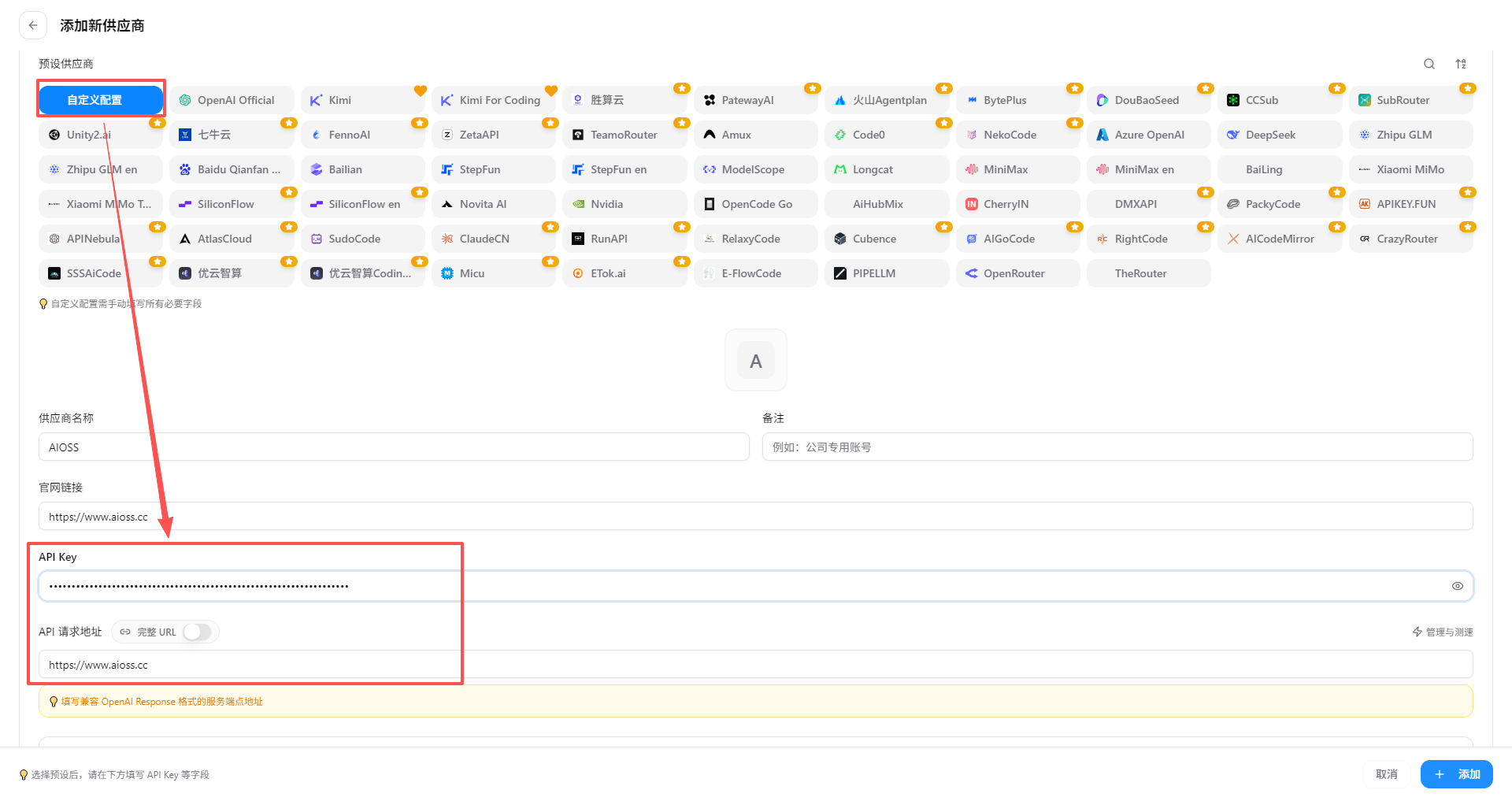Click the 取消 button
This screenshot has height=801, width=1512.
pos(1386,774)
